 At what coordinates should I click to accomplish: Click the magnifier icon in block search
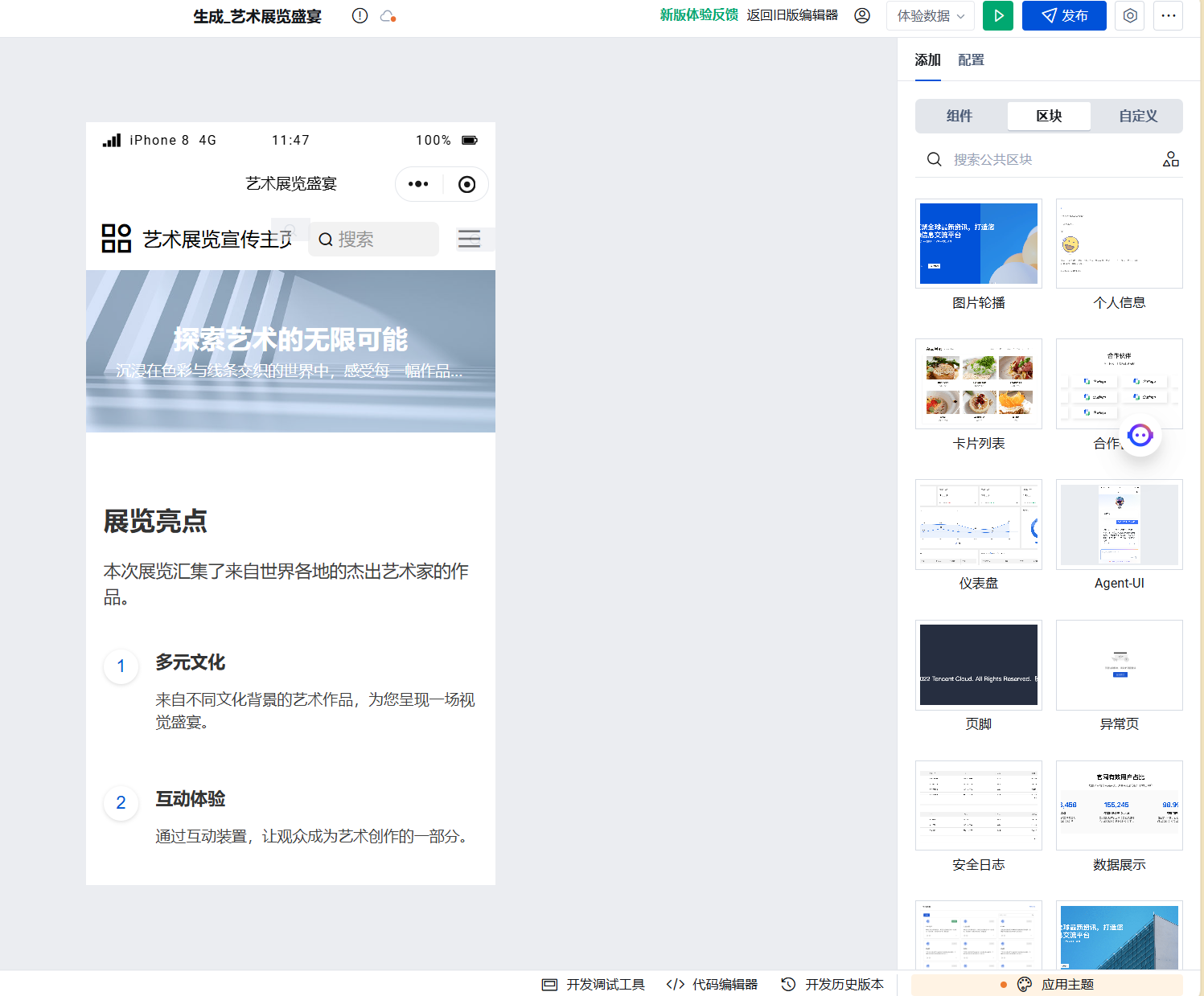[934, 159]
